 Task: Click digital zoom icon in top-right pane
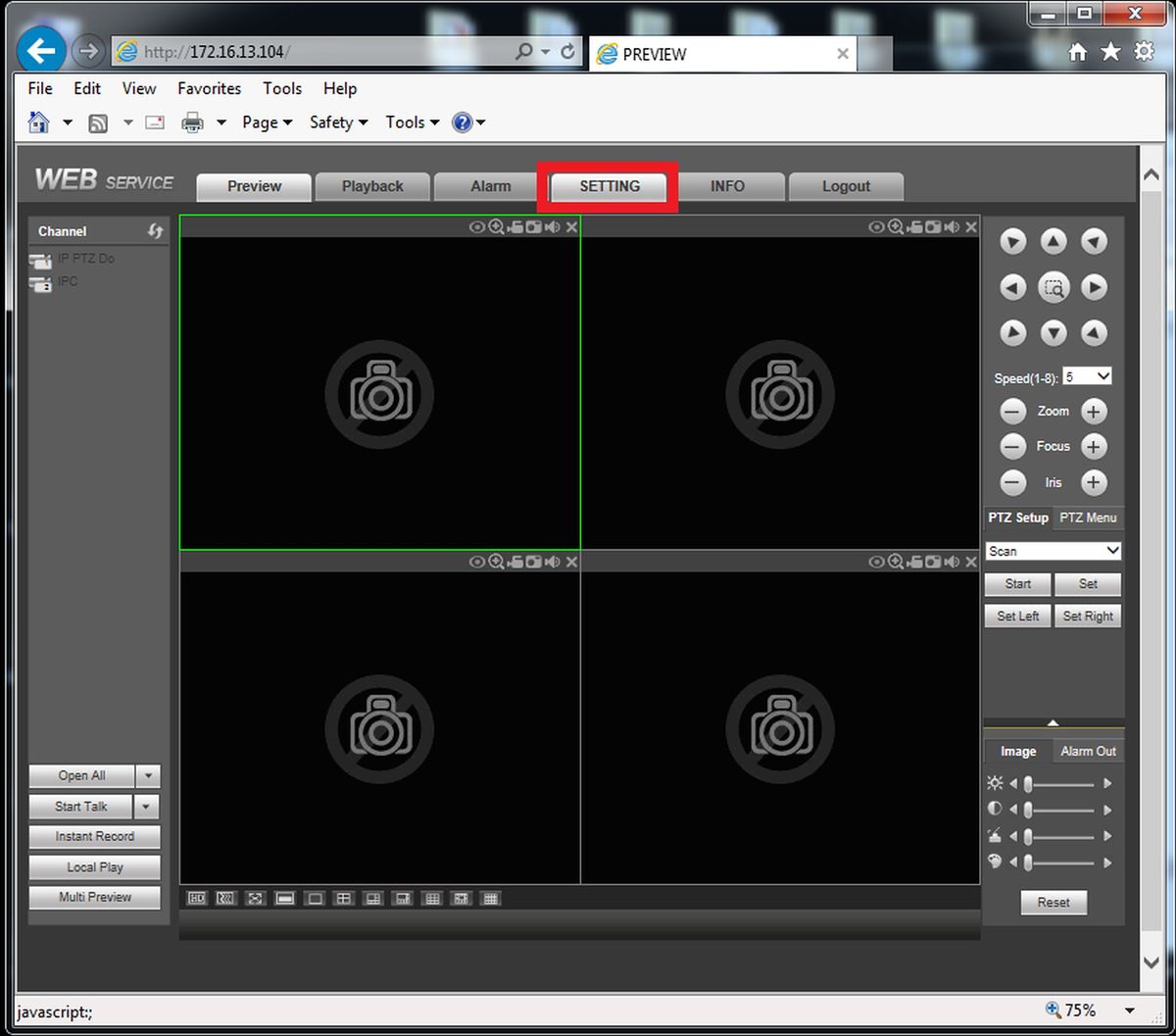click(x=896, y=227)
